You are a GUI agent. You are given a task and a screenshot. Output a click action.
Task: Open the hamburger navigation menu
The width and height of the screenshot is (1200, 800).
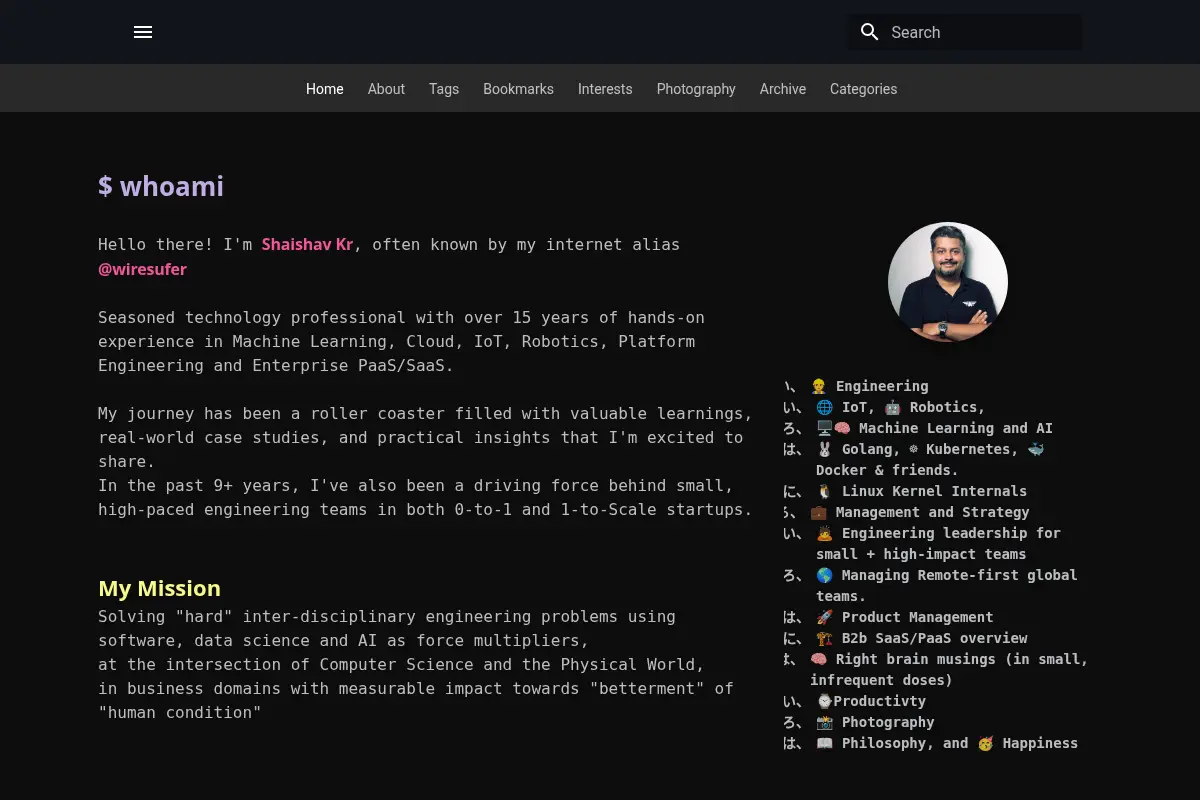(143, 32)
